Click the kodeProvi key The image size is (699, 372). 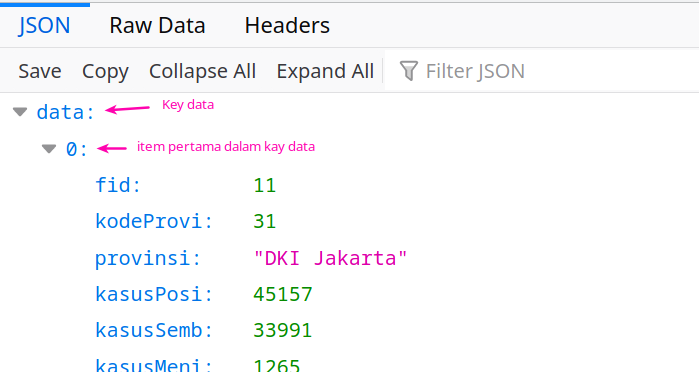154,222
